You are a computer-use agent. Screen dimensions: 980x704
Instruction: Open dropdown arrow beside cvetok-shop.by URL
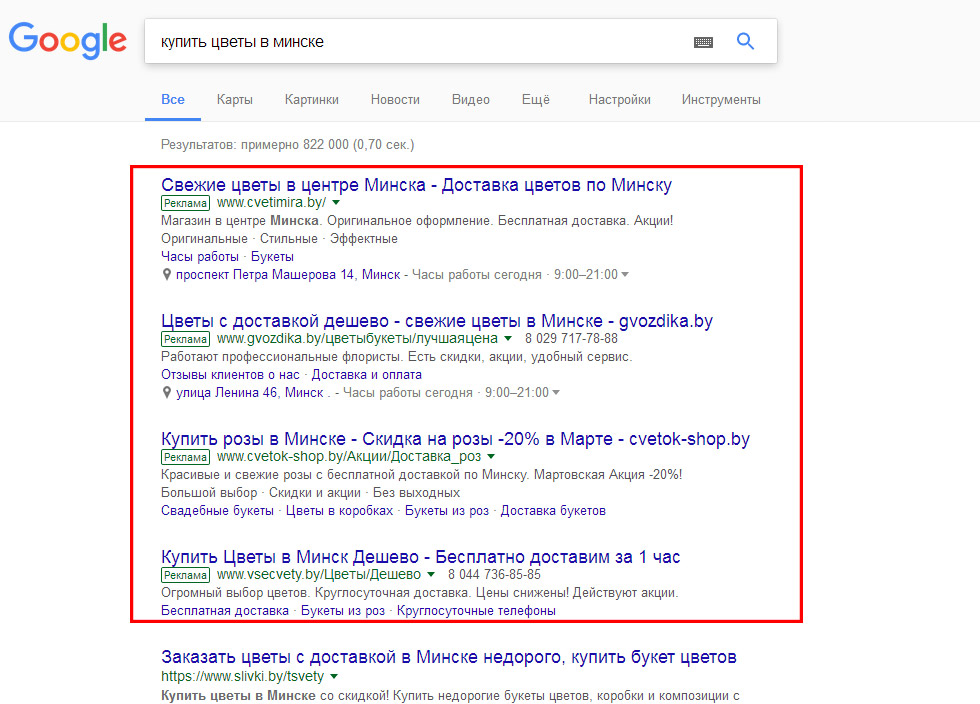click(491, 457)
